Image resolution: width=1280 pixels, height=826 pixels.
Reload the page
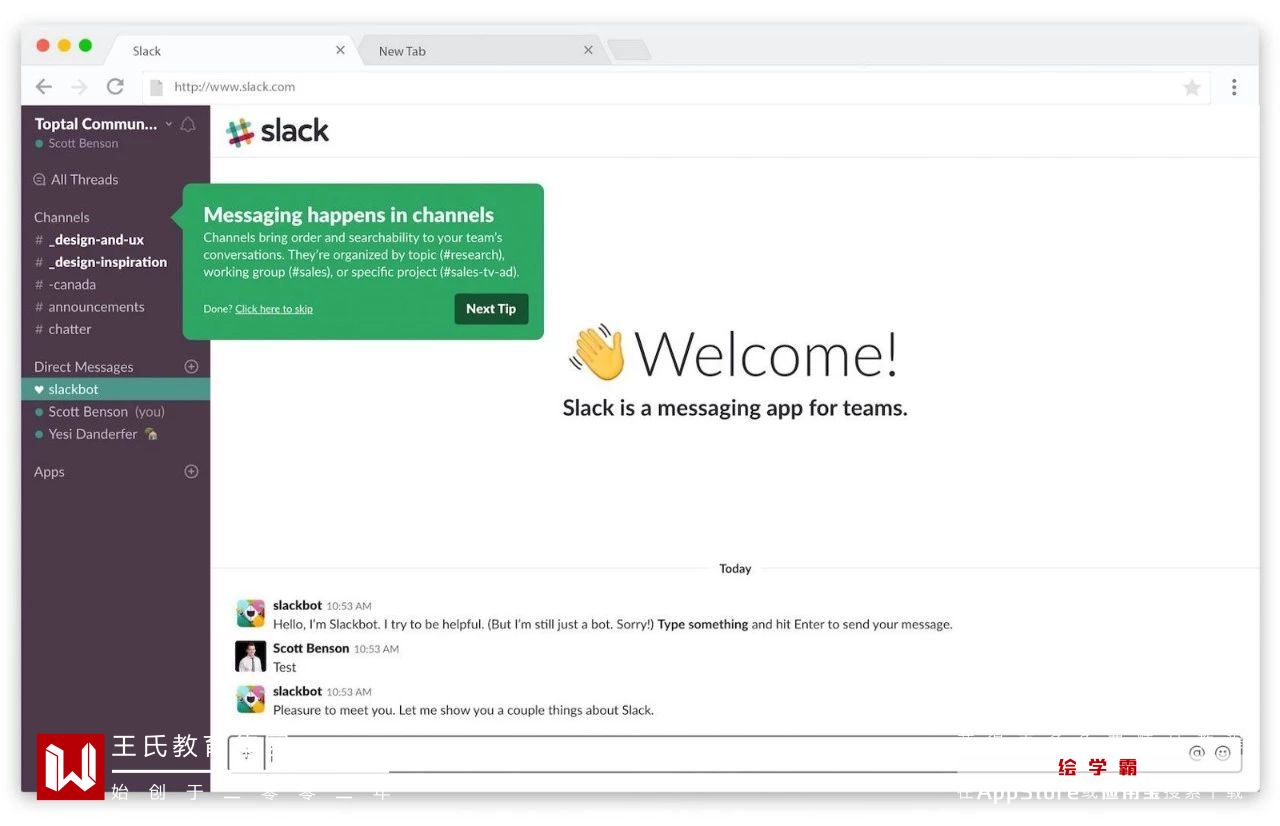coord(116,87)
